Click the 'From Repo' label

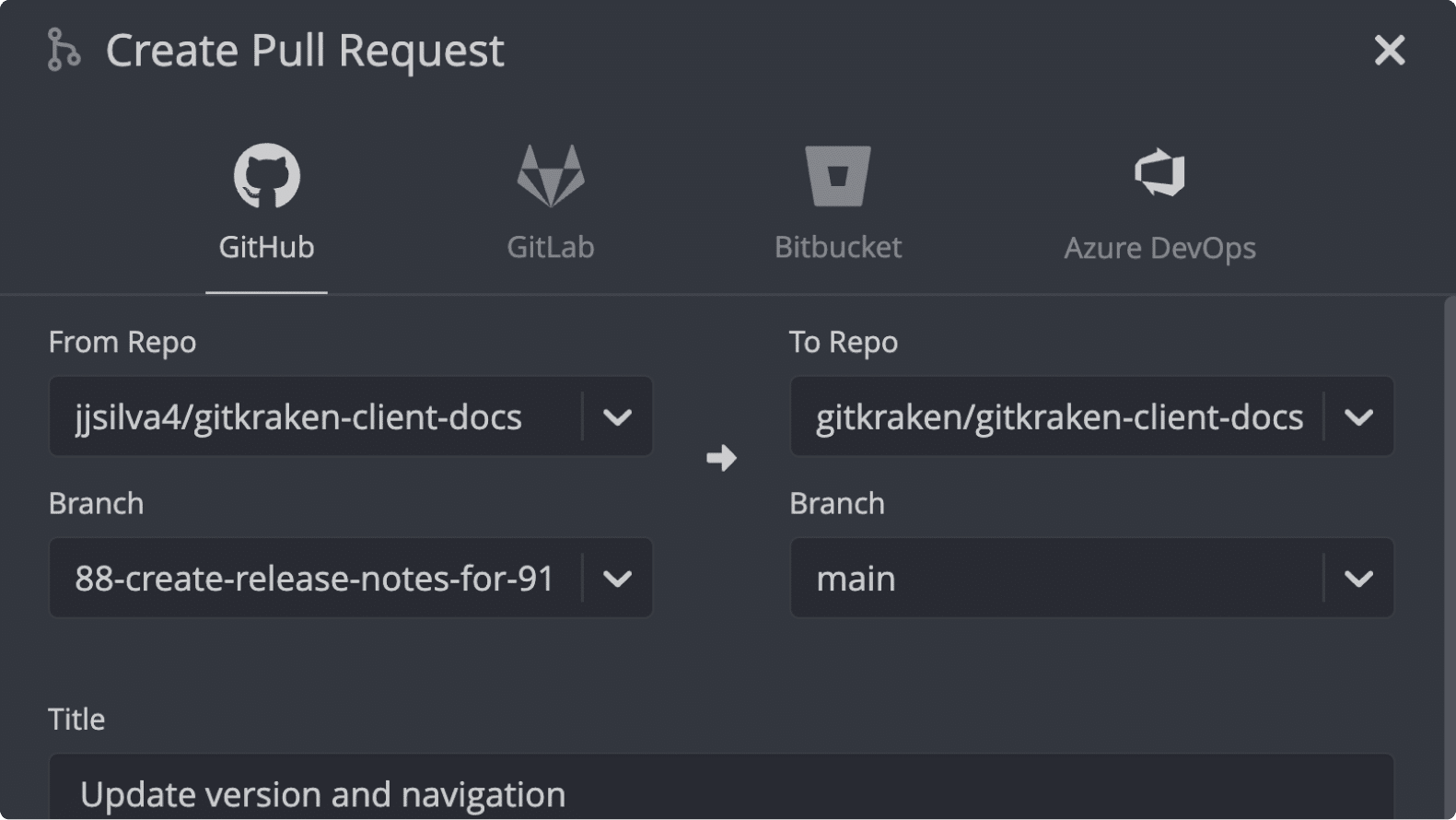(122, 343)
